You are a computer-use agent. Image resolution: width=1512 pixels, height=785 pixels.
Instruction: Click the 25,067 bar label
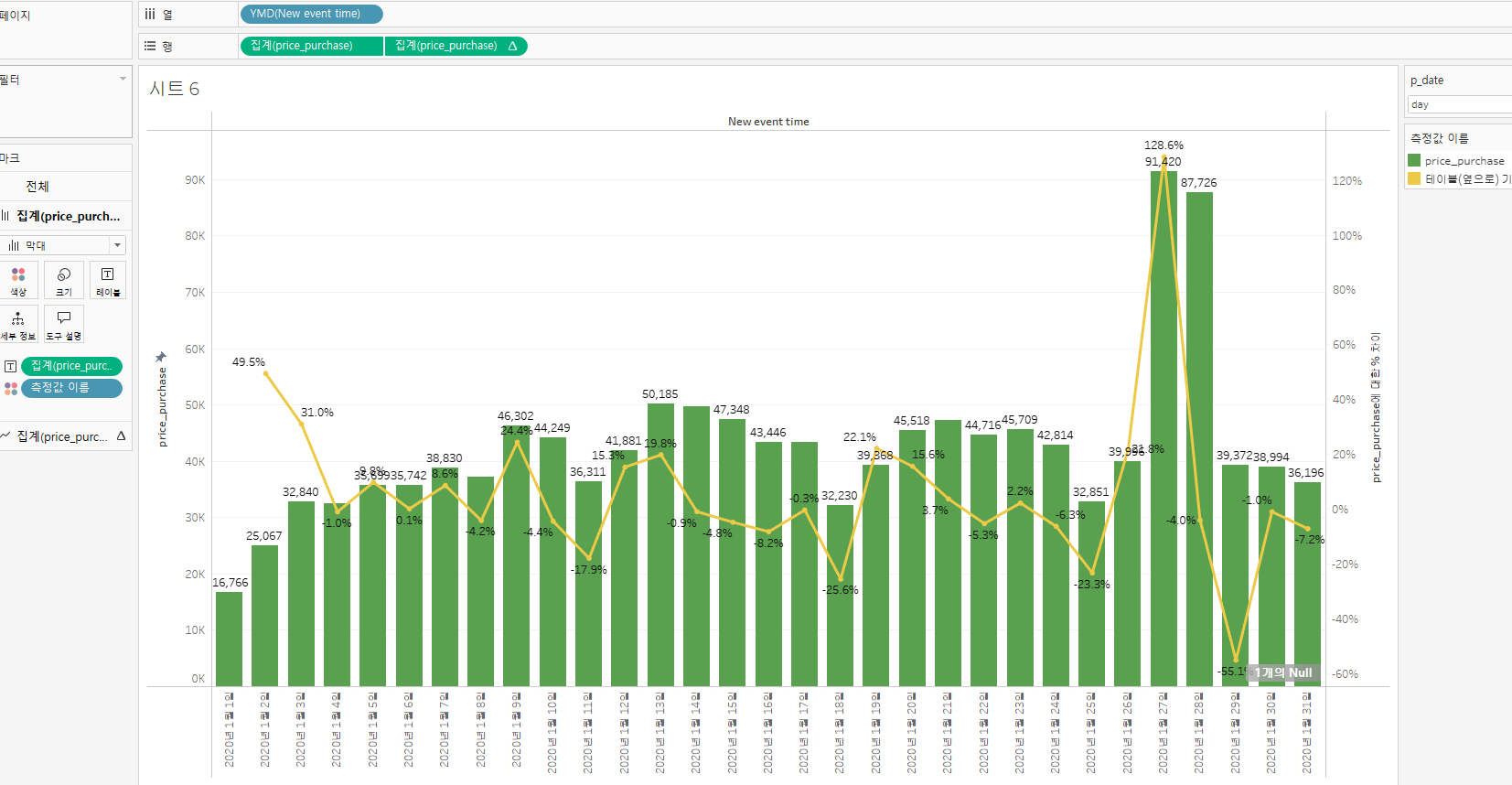263,536
